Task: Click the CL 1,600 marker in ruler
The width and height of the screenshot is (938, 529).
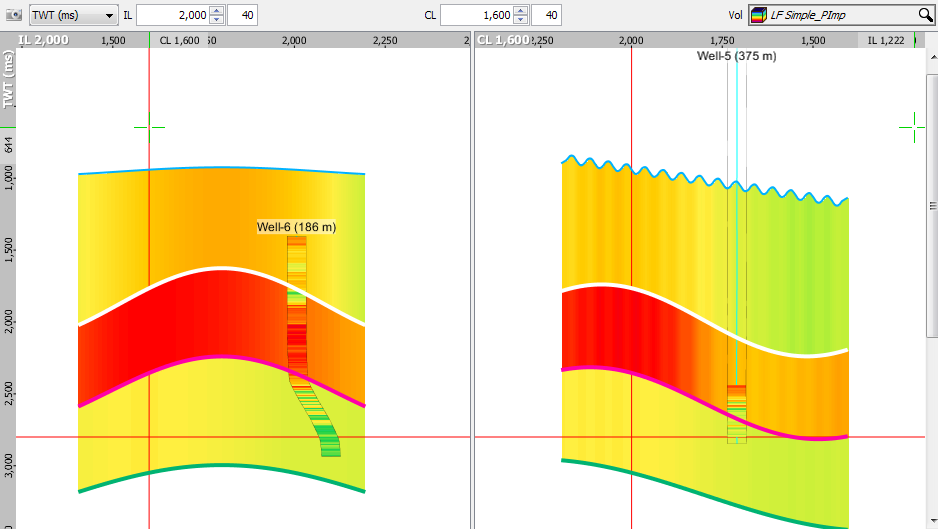Action: (x=179, y=40)
